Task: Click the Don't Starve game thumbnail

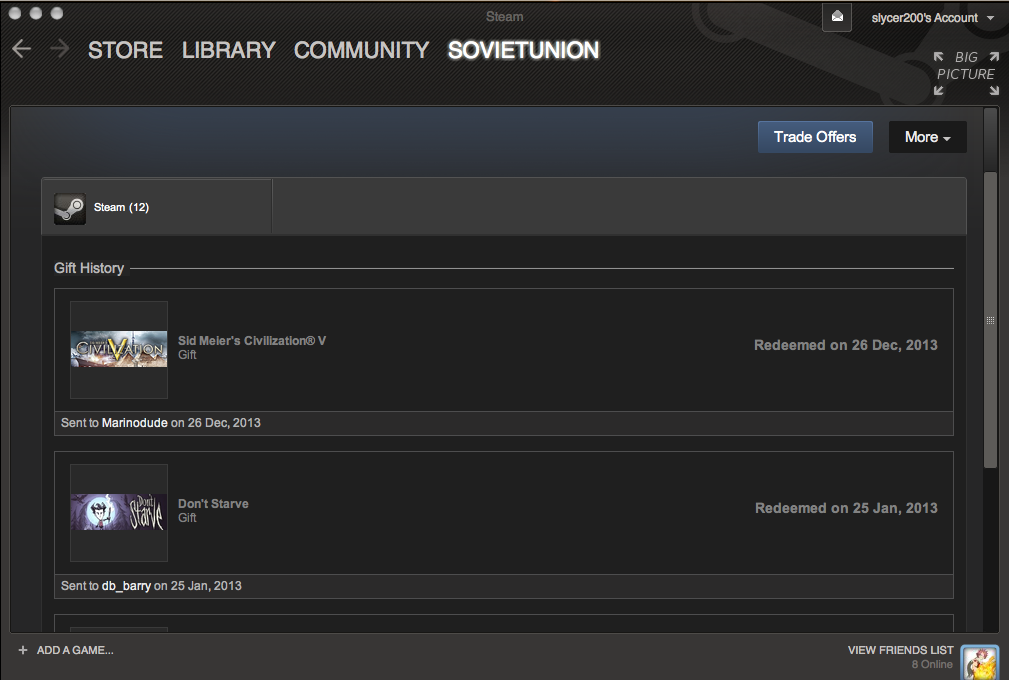Action: 119,512
